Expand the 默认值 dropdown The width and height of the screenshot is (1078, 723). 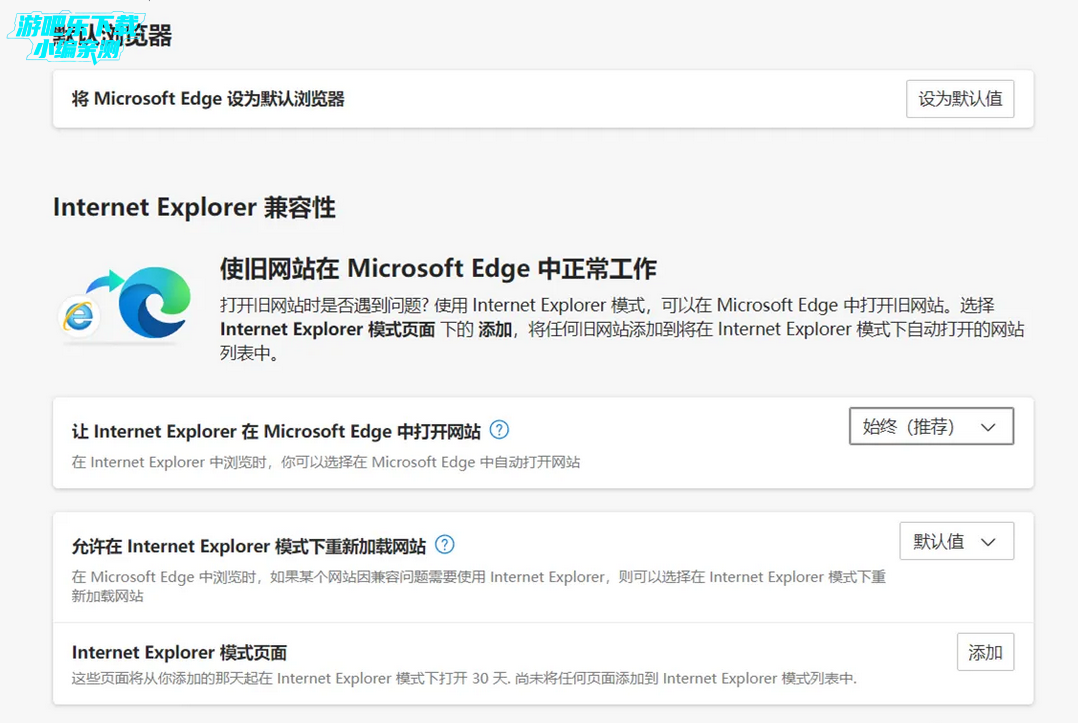click(956, 541)
